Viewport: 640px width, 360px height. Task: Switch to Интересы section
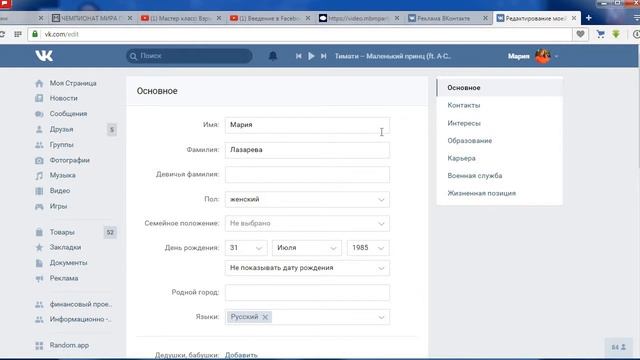point(464,123)
